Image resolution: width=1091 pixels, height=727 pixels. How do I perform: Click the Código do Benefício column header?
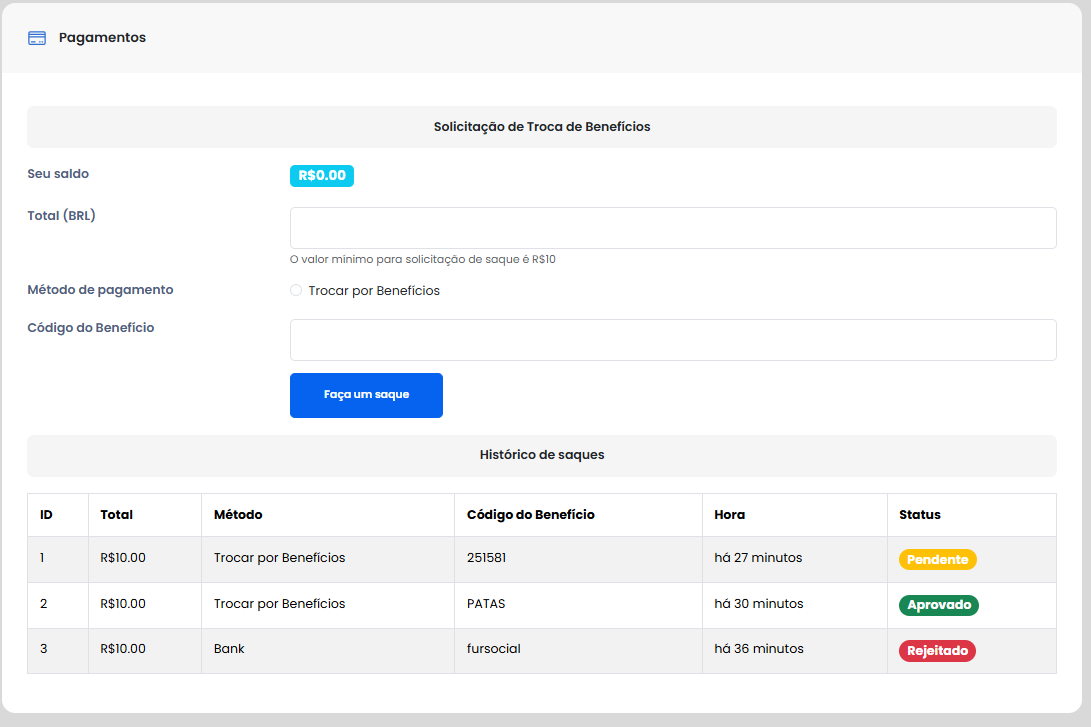530,515
